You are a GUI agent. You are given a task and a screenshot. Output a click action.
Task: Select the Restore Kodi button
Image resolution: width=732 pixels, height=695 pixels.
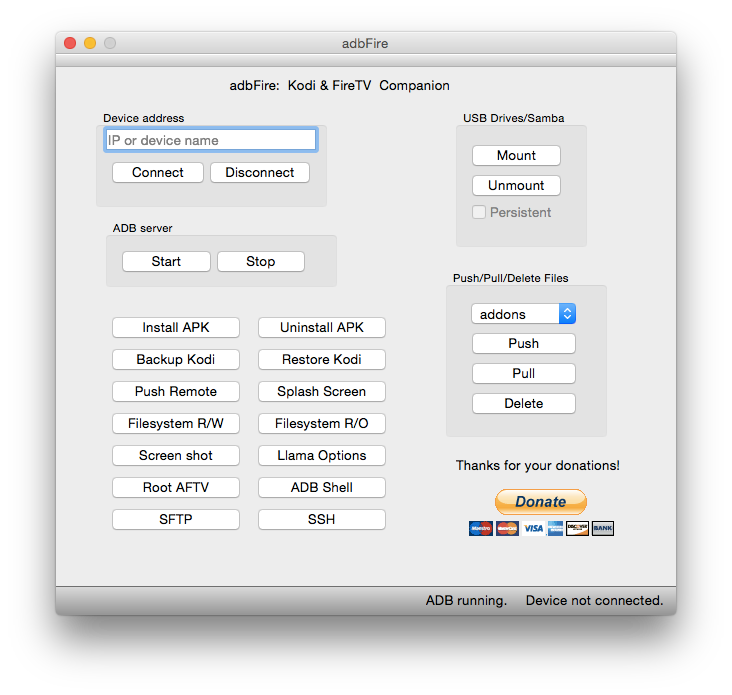click(x=321, y=359)
